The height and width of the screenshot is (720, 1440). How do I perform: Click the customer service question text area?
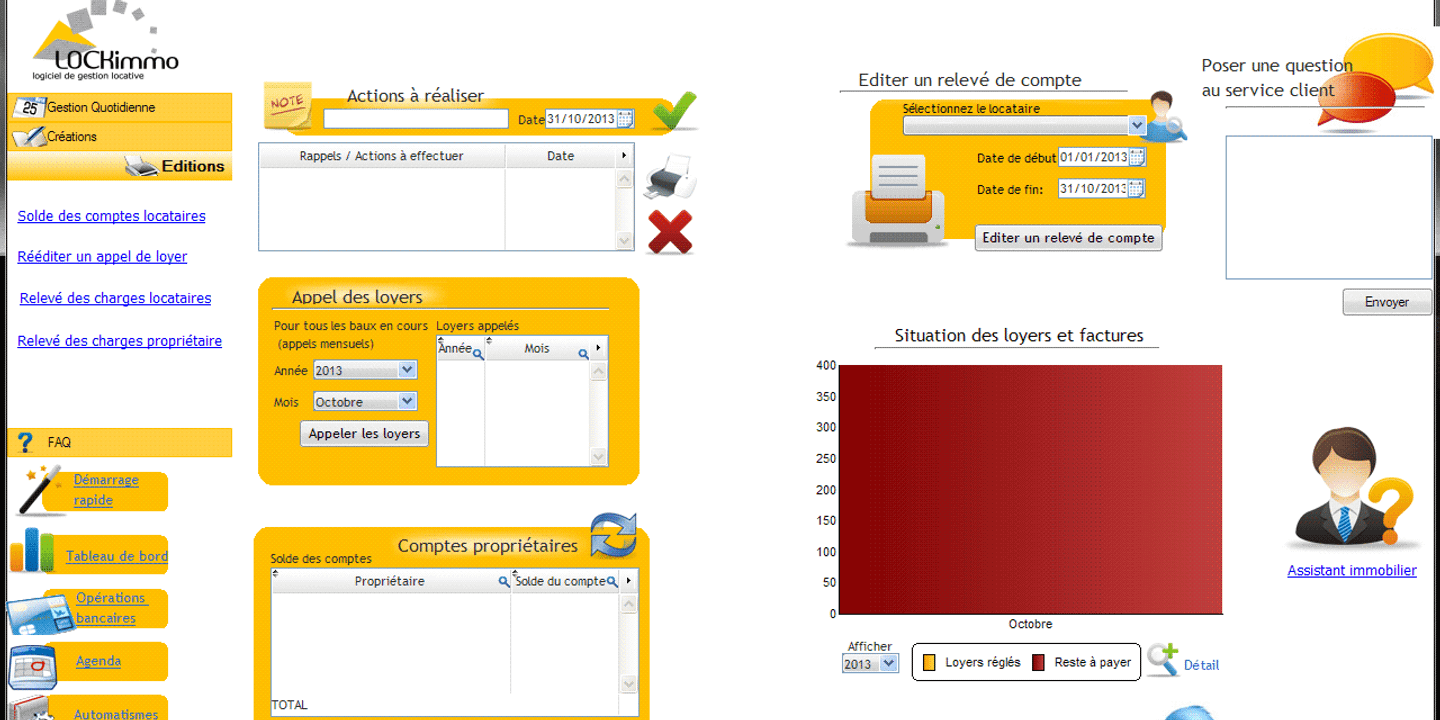click(x=1329, y=208)
